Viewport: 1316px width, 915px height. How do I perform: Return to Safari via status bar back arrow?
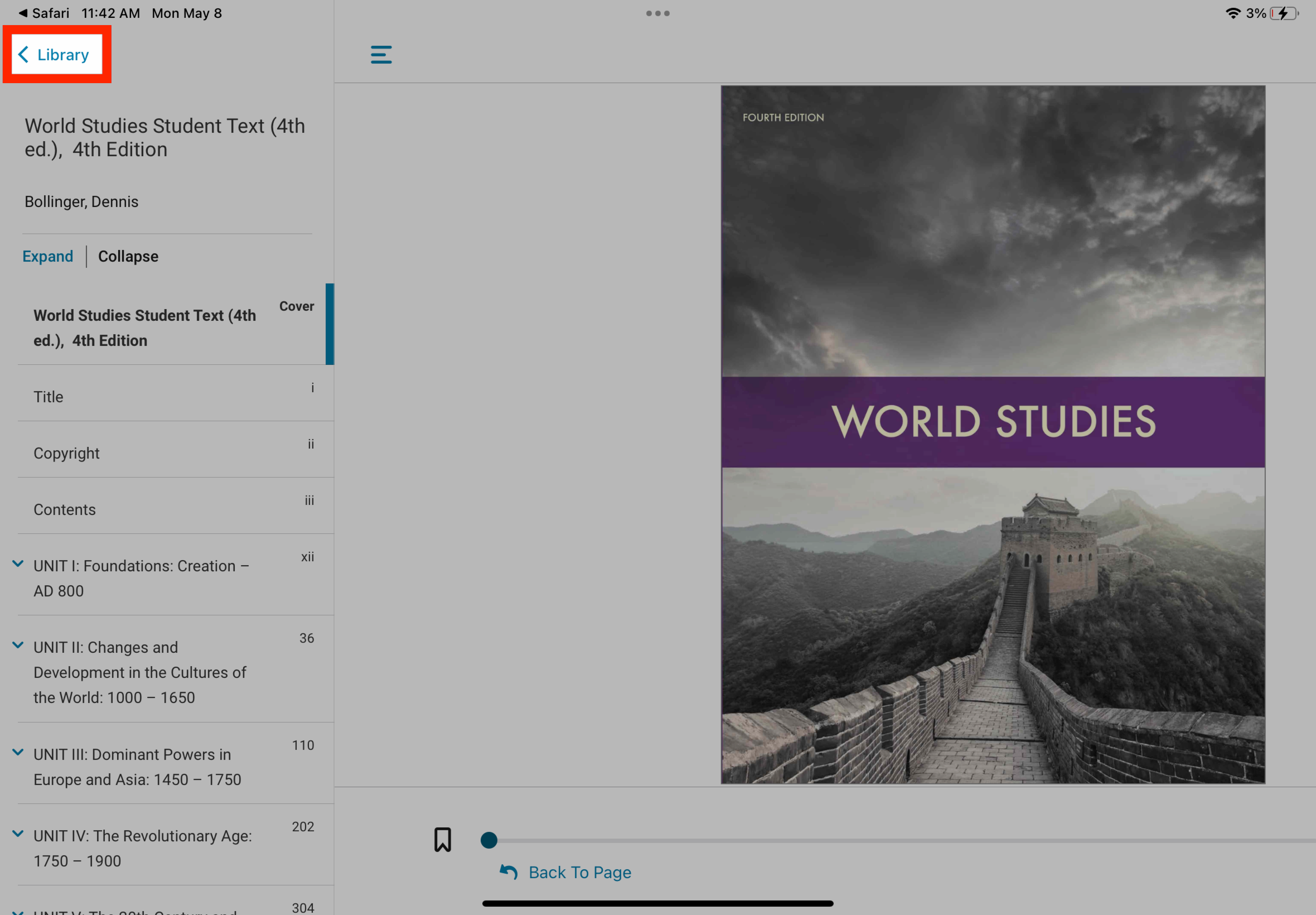coord(44,13)
